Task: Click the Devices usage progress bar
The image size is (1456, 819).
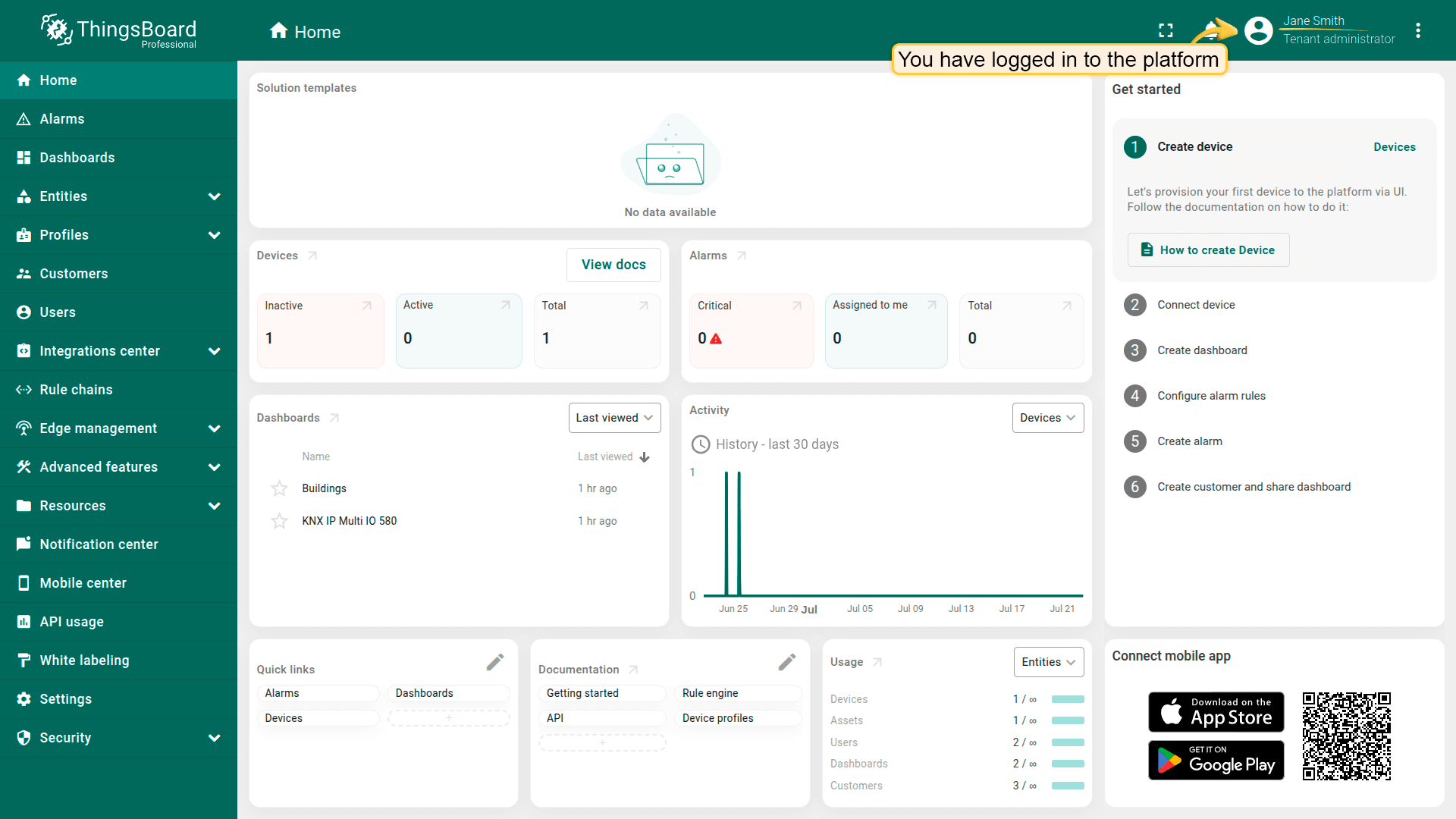Action: tap(1068, 699)
